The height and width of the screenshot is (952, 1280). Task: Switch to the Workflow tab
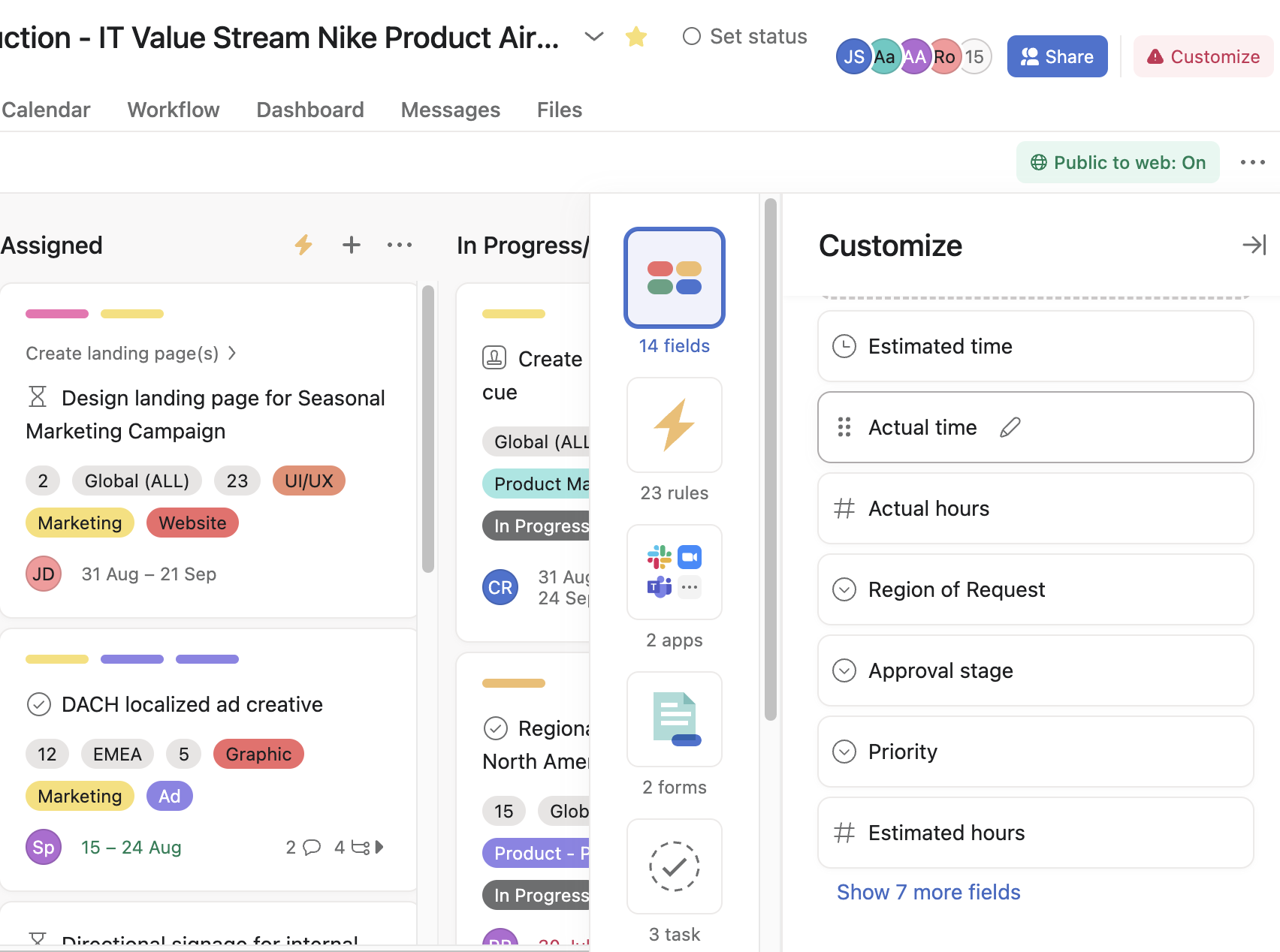(174, 110)
